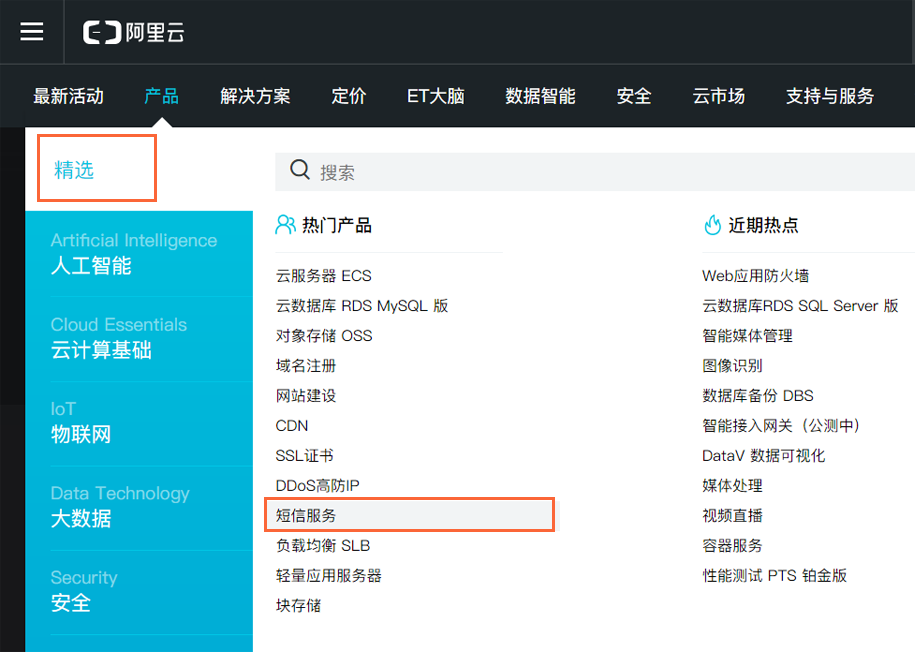Select the 产品 nav item
Image resolution: width=915 pixels, height=652 pixels.
pos(162,96)
